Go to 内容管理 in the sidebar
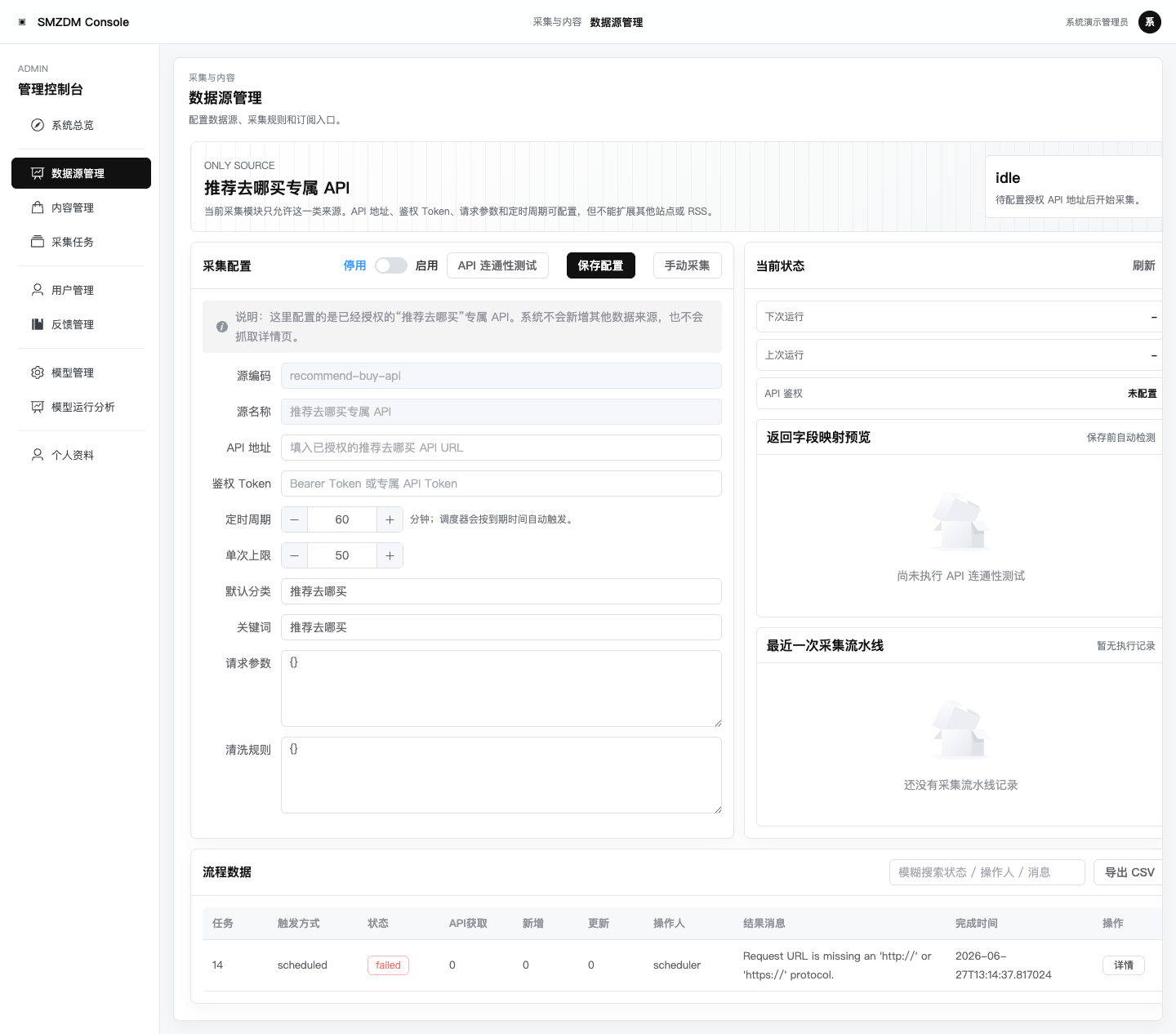This screenshot has height=1034, width=1176. pos(81,207)
